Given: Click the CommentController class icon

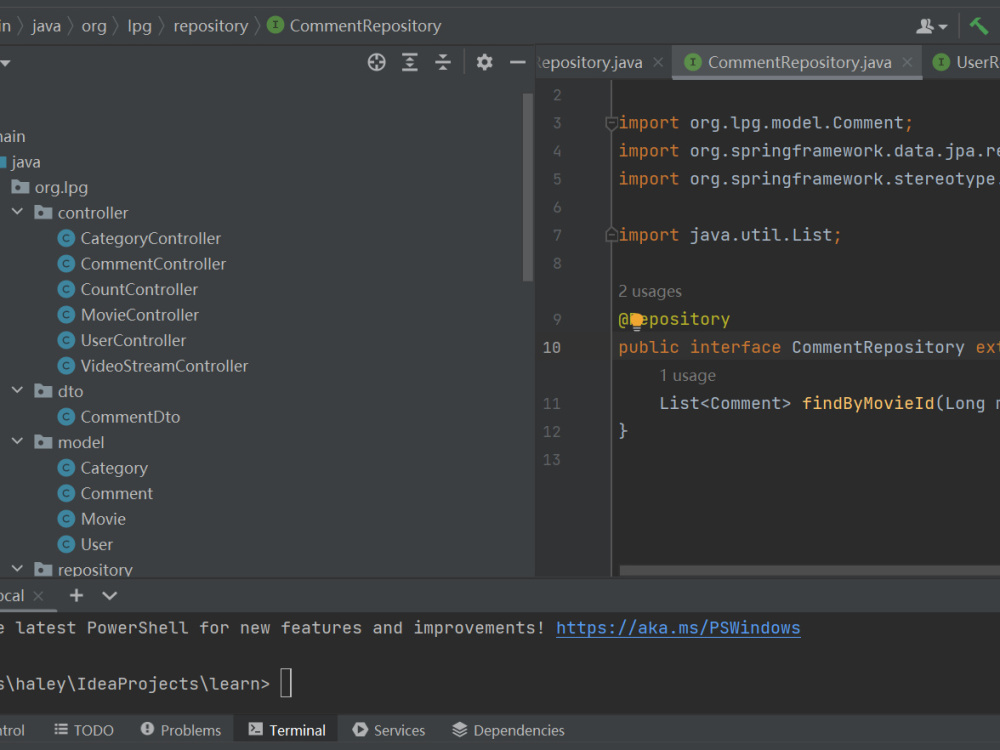Looking at the screenshot, I should click(x=66, y=264).
